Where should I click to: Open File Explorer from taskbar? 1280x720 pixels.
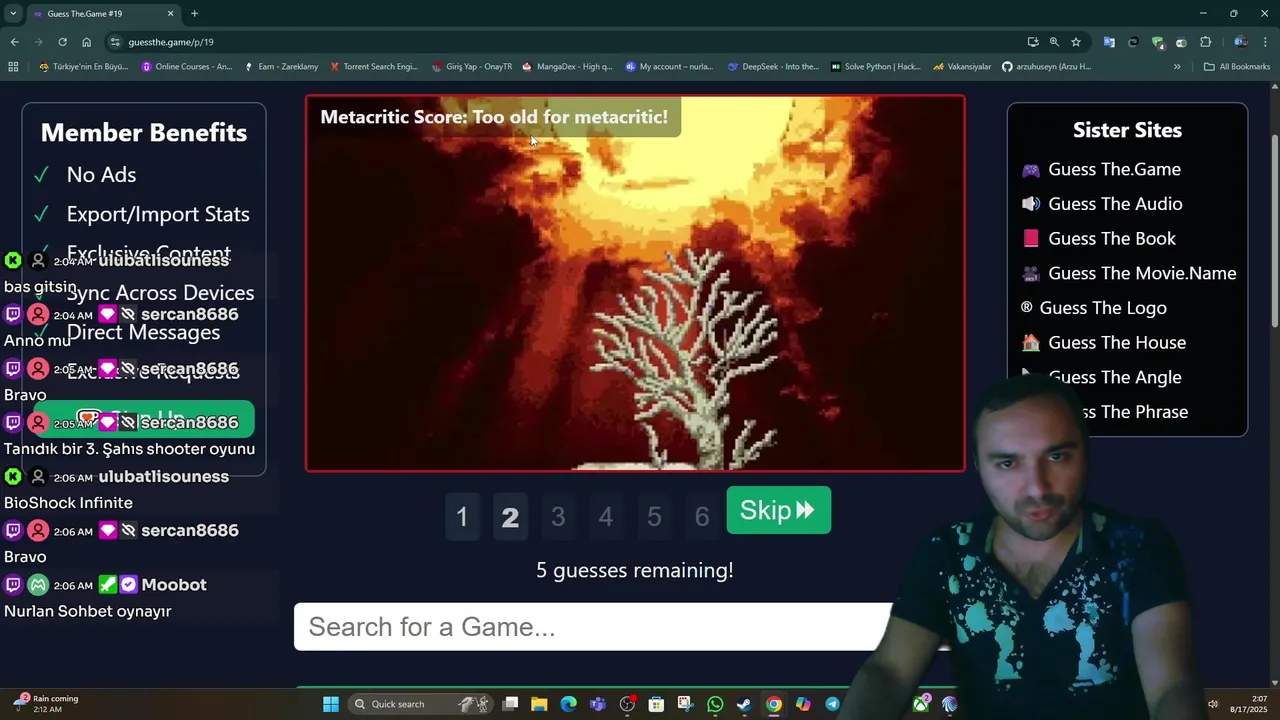539,704
